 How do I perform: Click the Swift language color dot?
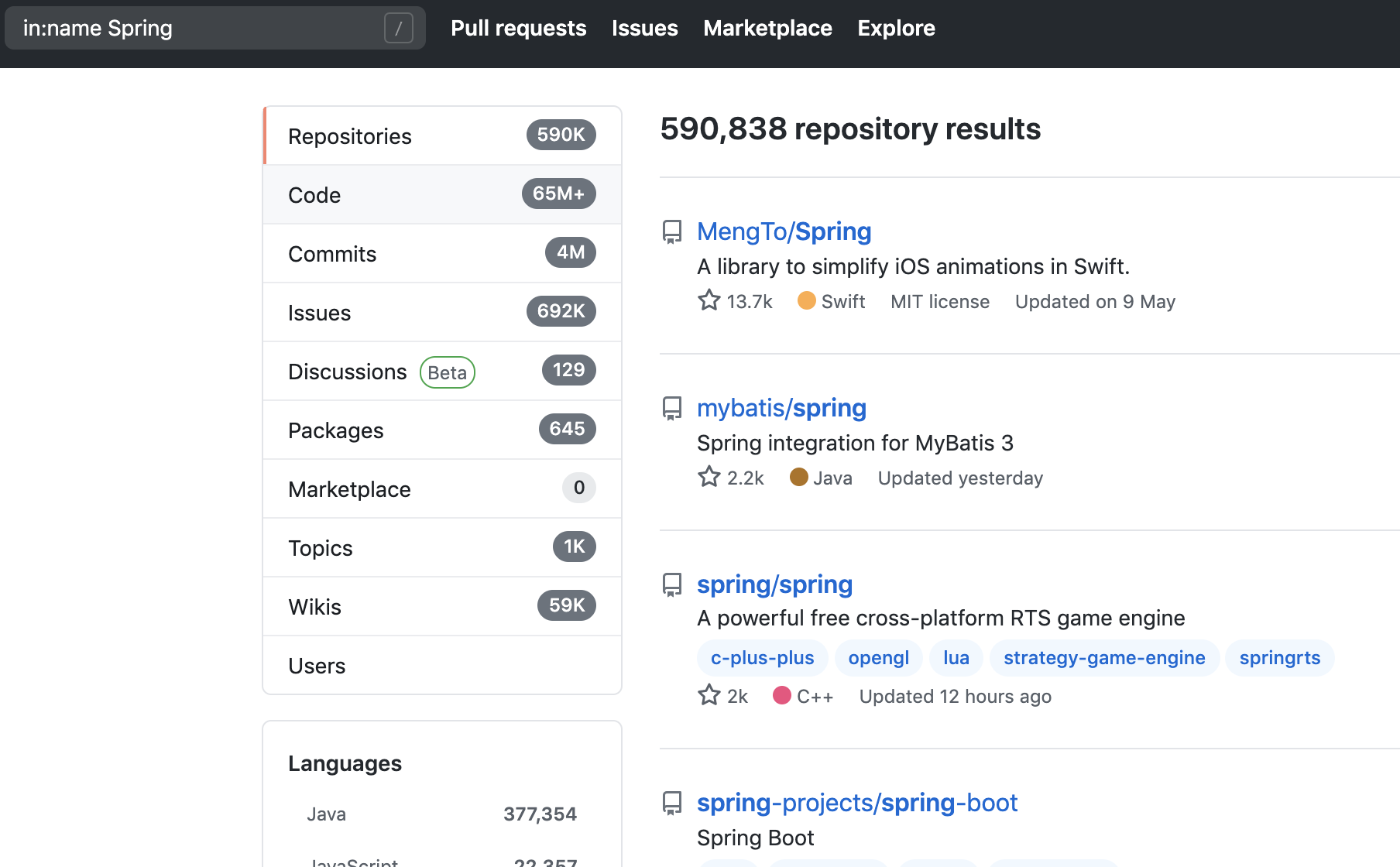click(807, 300)
